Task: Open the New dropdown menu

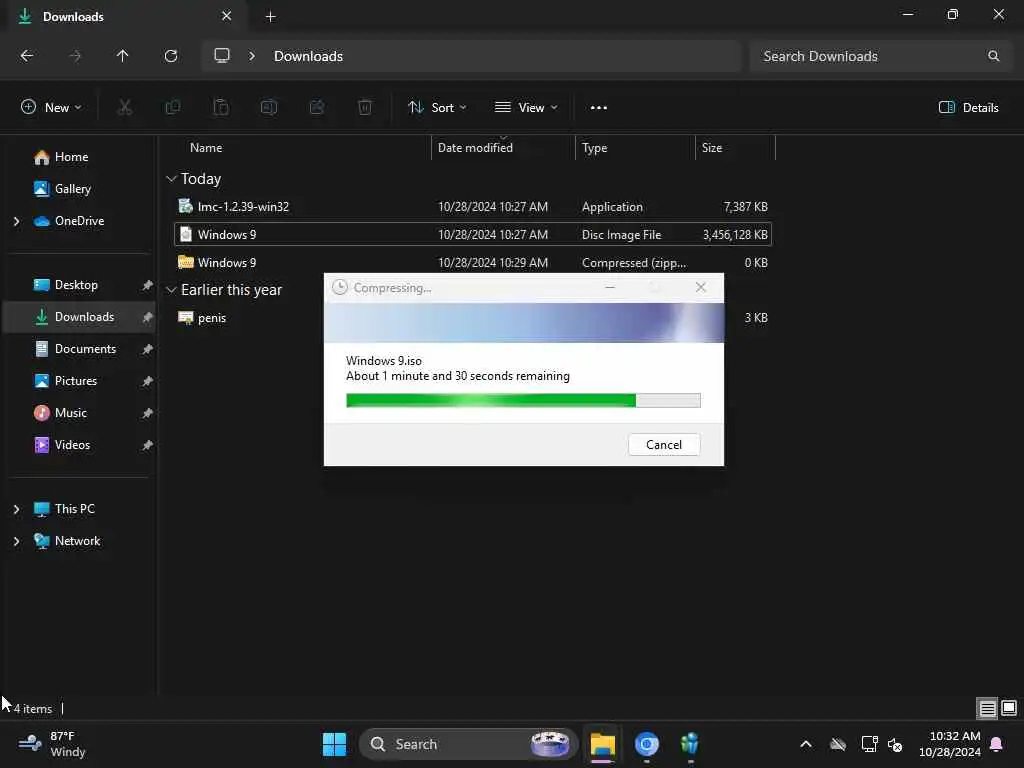Action: [51, 108]
